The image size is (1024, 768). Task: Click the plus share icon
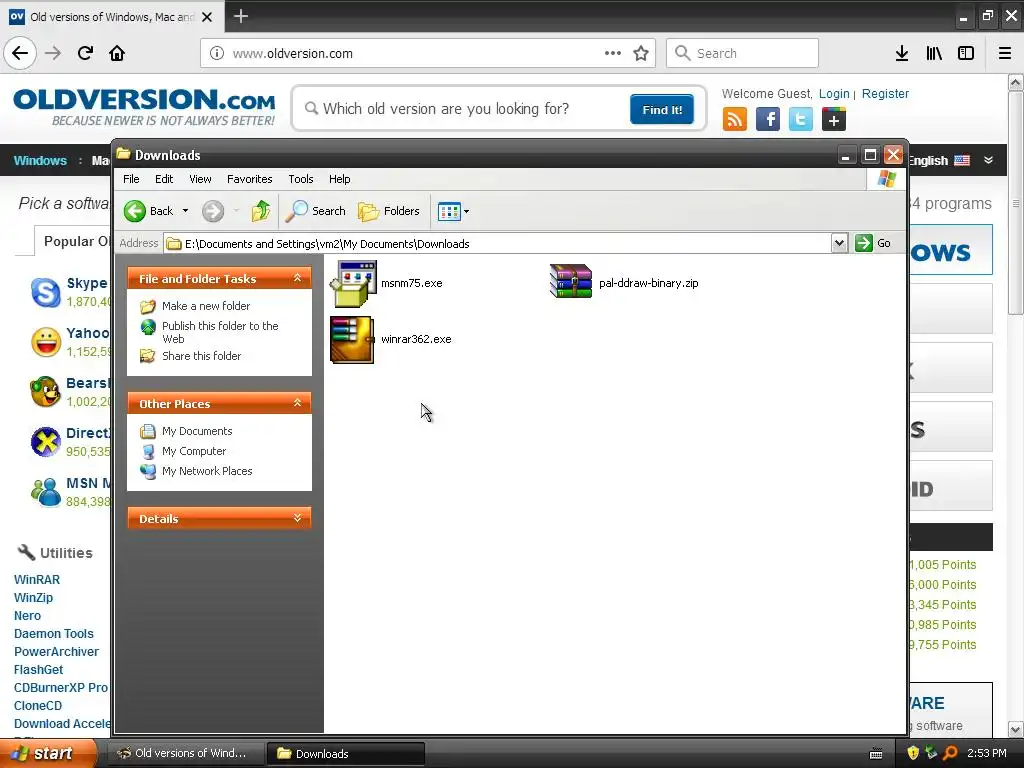coord(834,120)
